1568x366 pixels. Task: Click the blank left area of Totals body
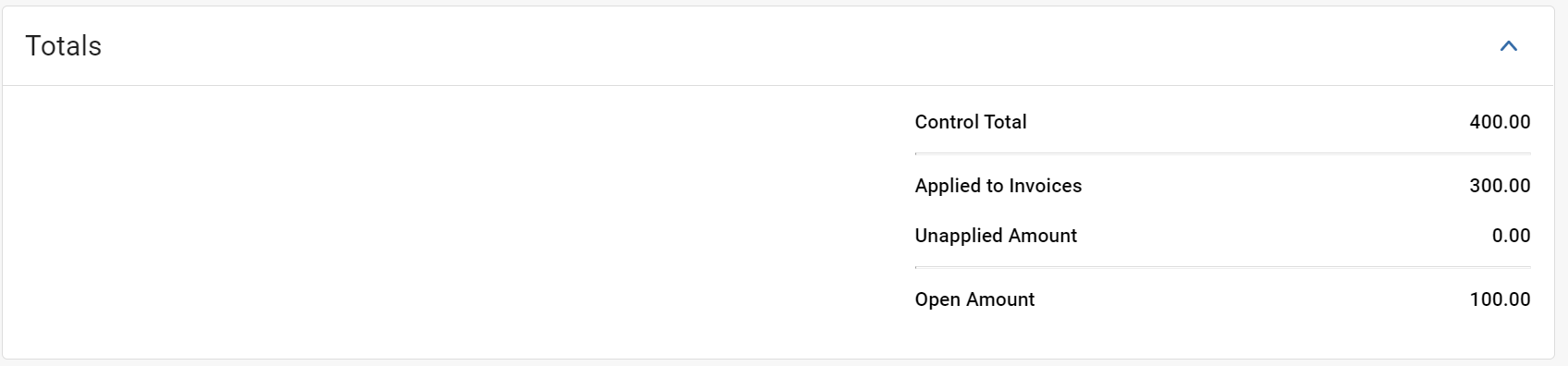[453, 222]
